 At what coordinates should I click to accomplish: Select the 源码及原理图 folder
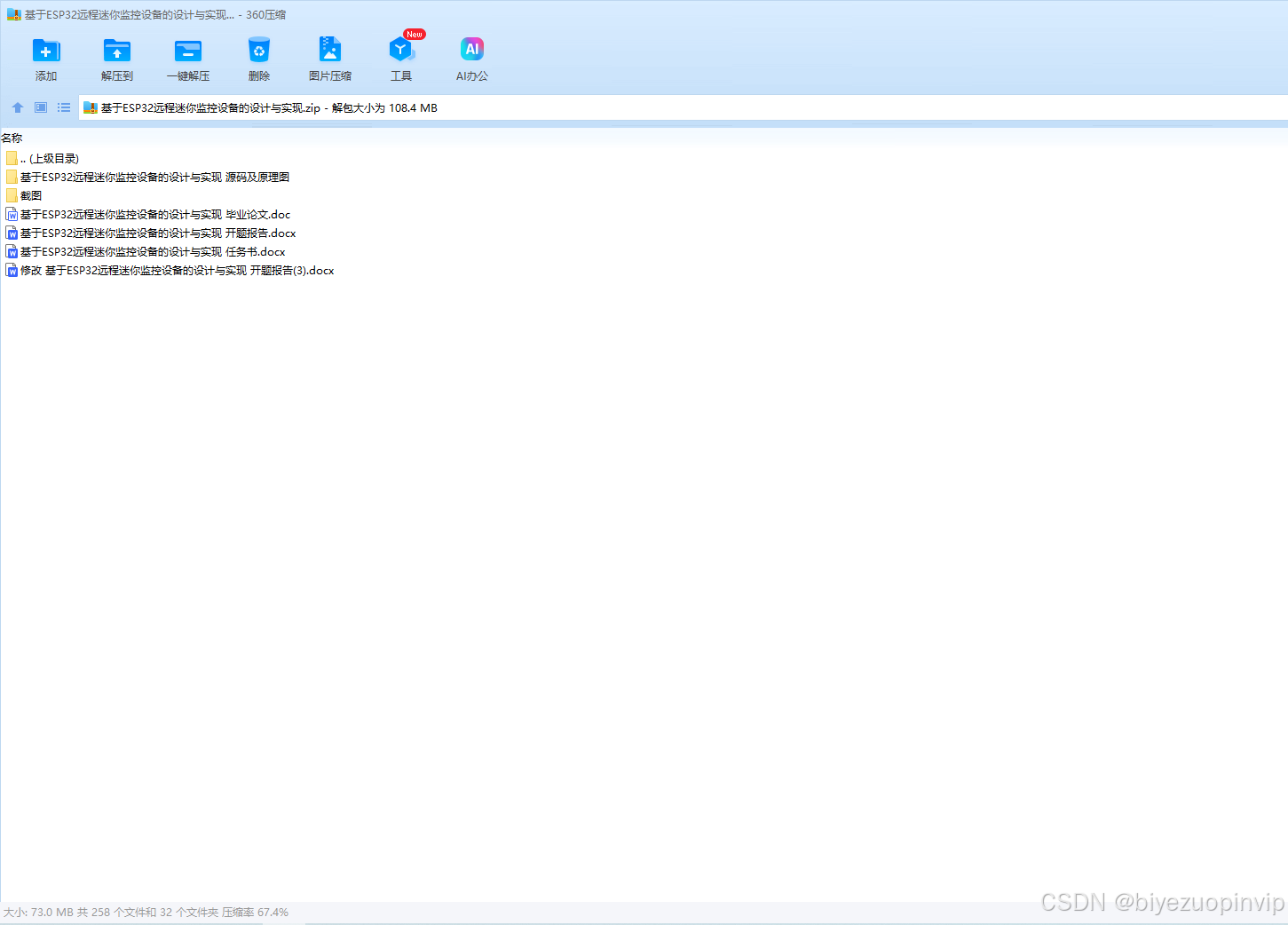[x=147, y=177]
